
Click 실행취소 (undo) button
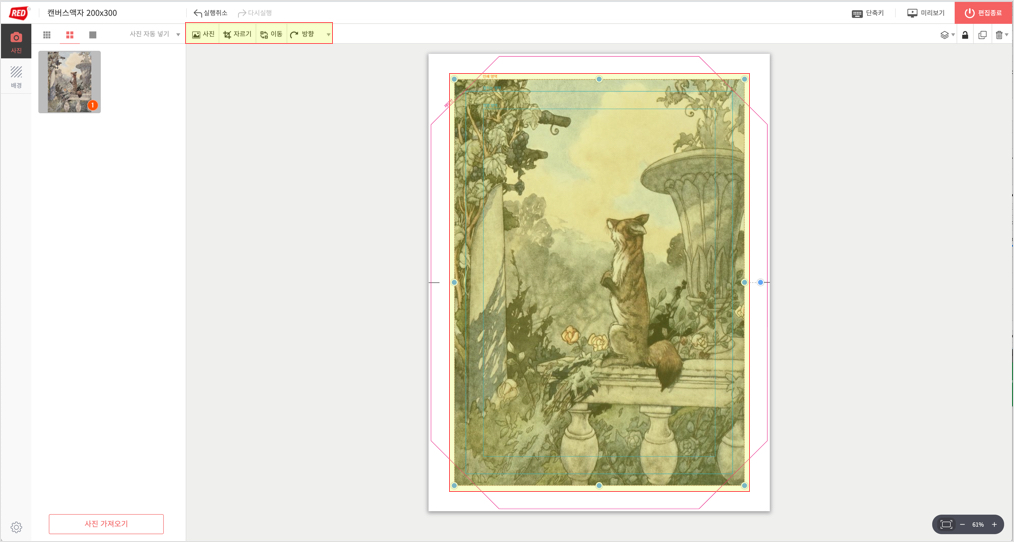tap(211, 13)
